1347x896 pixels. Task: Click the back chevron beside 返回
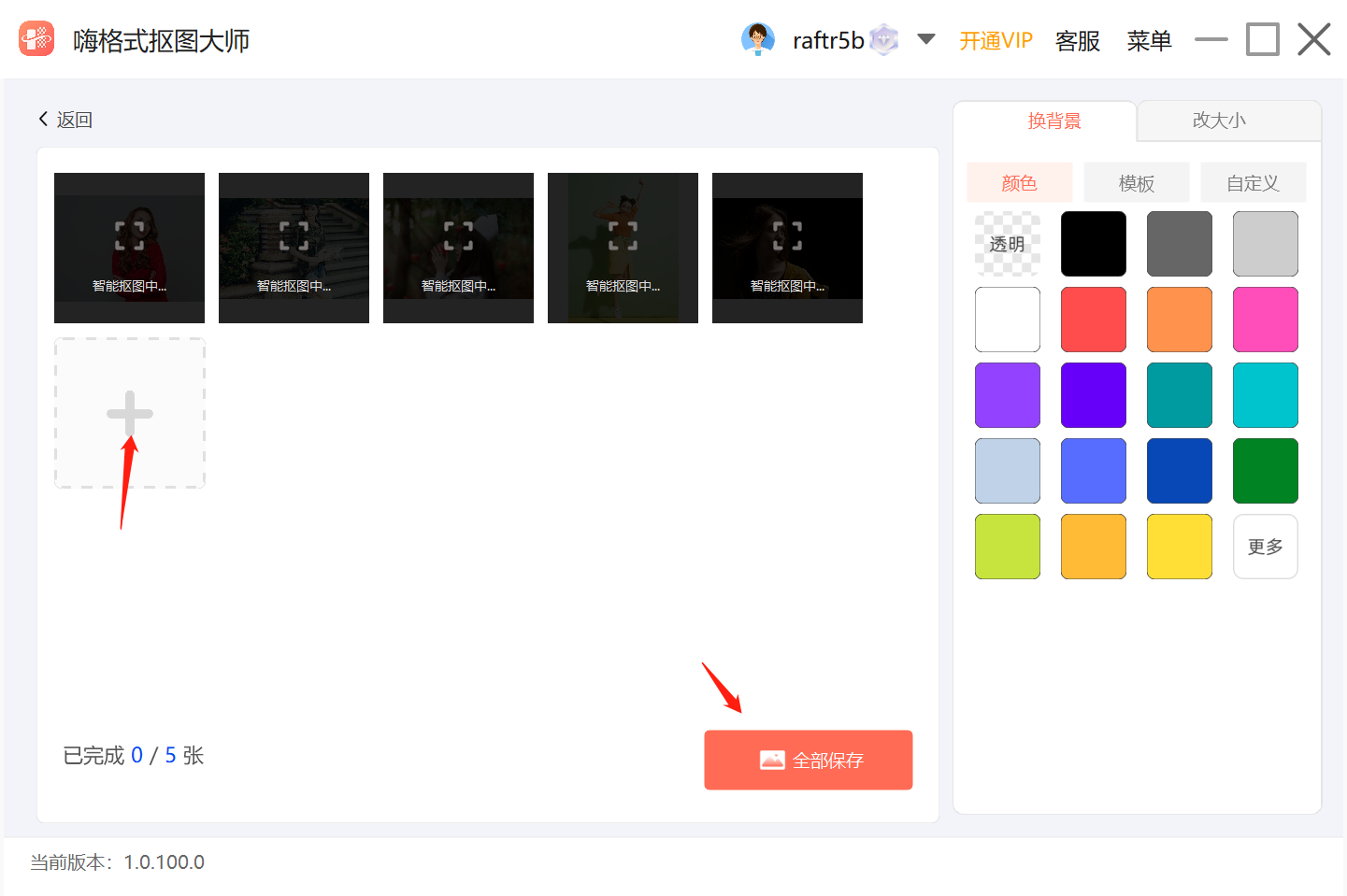43,119
